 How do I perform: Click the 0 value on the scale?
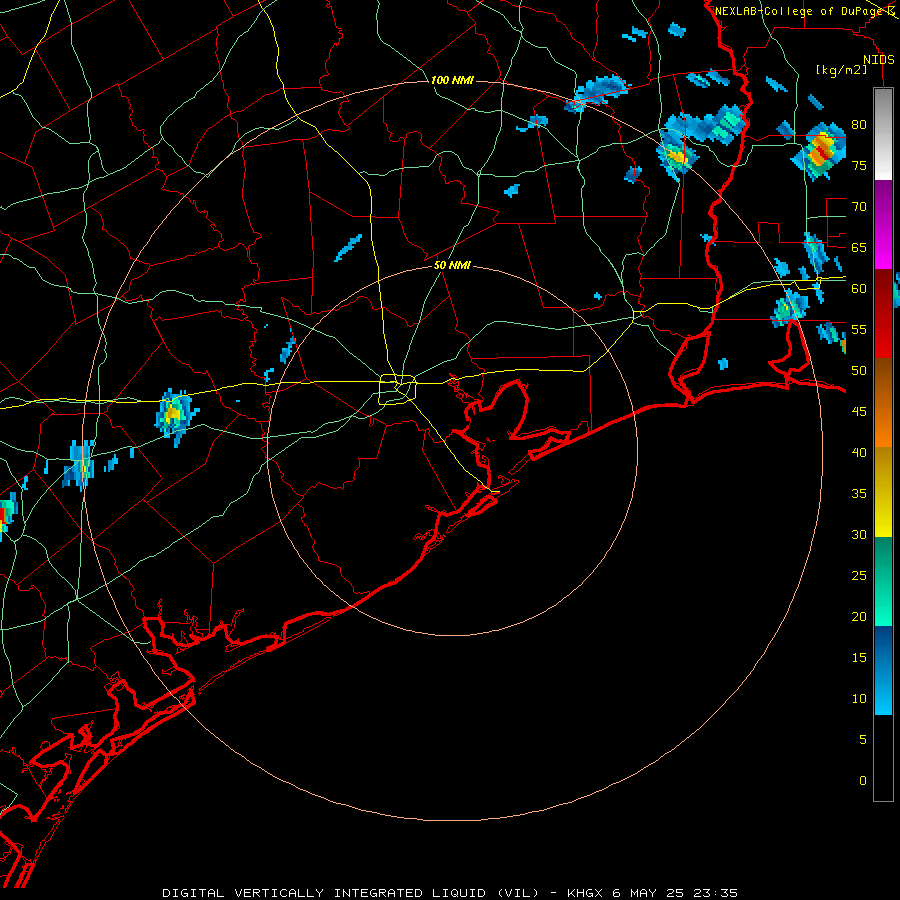tap(863, 781)
